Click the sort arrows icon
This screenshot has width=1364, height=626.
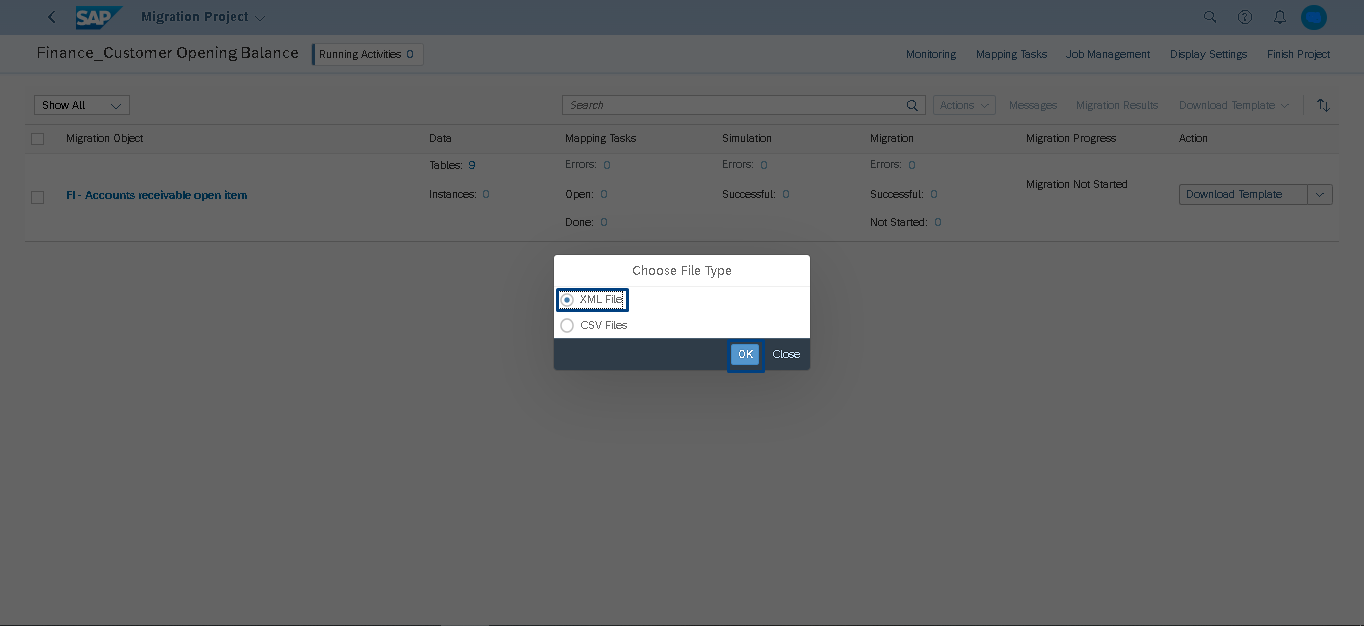(x=1323, y=105)
